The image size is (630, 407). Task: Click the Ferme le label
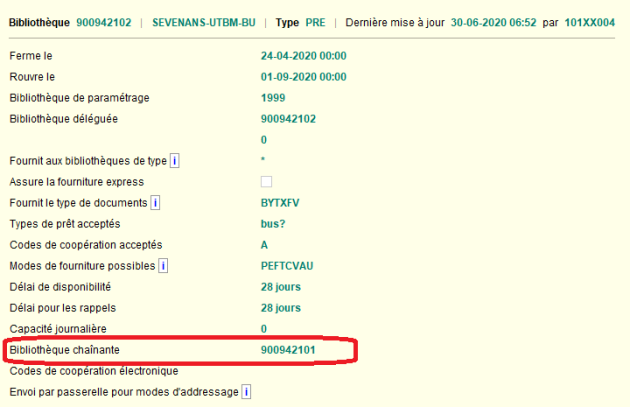(31, 56)
